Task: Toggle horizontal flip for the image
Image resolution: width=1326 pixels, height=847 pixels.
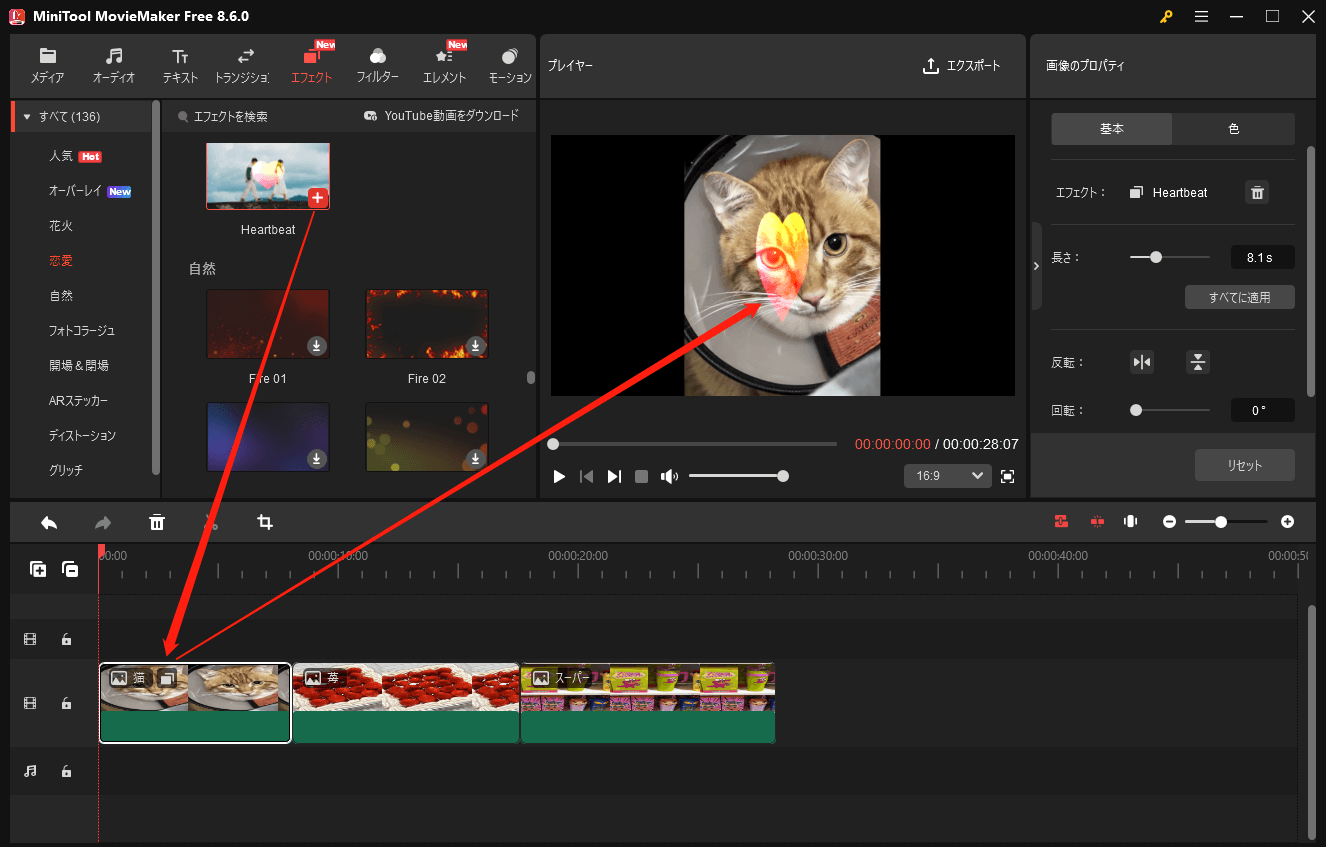Action: pyautogui.click(x=1142, y=362)
